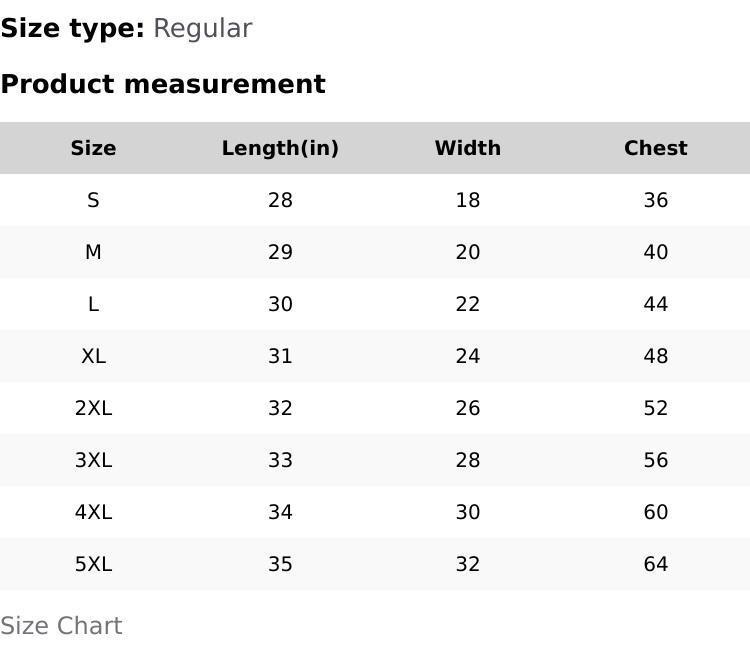Image resolution: width=750 pixels, height=662 pixels.
Task: Select the 3XL size row label
Action: click(93, 460)
